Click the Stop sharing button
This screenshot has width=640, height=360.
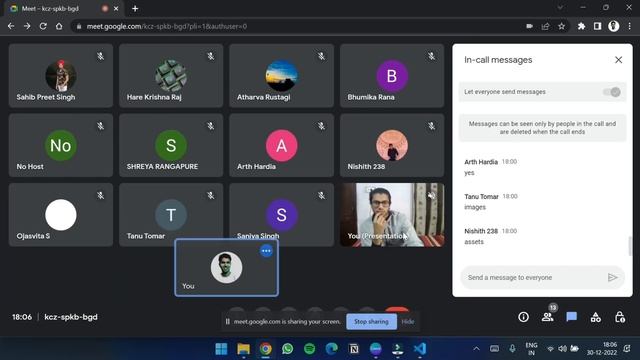click(371, 322)
